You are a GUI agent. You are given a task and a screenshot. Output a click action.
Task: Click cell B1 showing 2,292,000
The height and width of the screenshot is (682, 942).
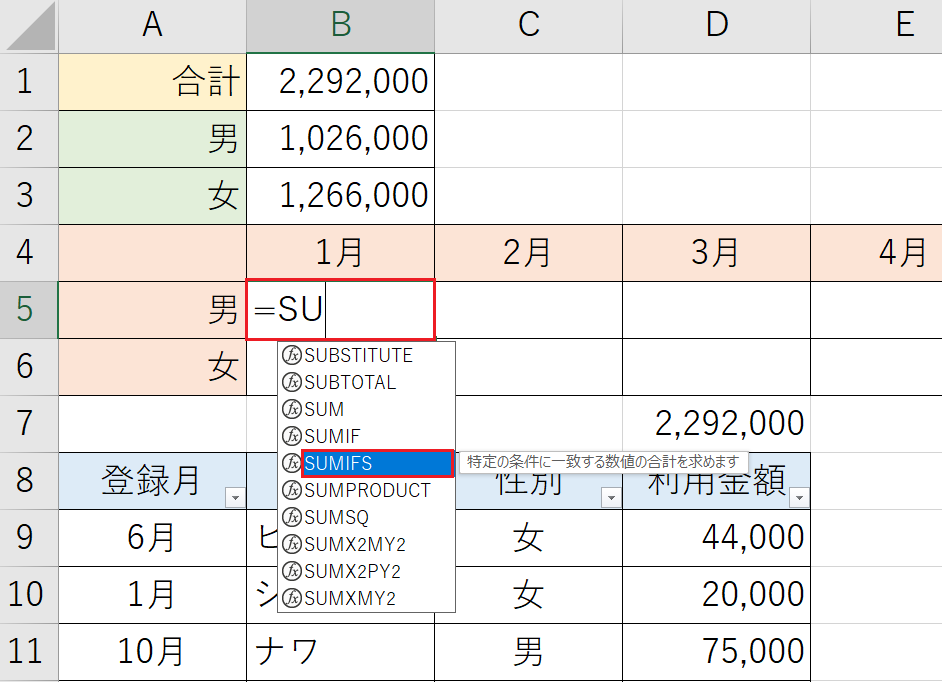tap(341, 82)
